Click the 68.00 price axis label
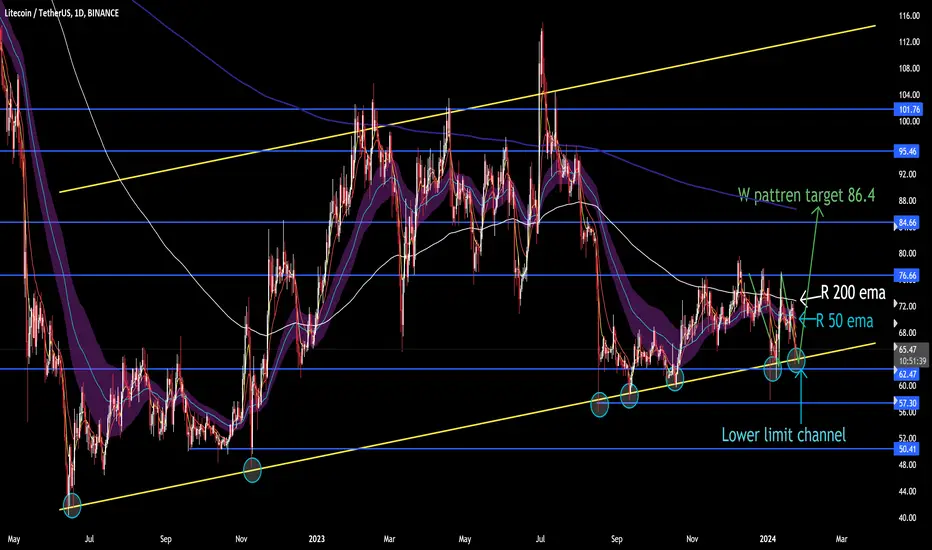Screen dimensions: 932x550 tap(908, 333)
